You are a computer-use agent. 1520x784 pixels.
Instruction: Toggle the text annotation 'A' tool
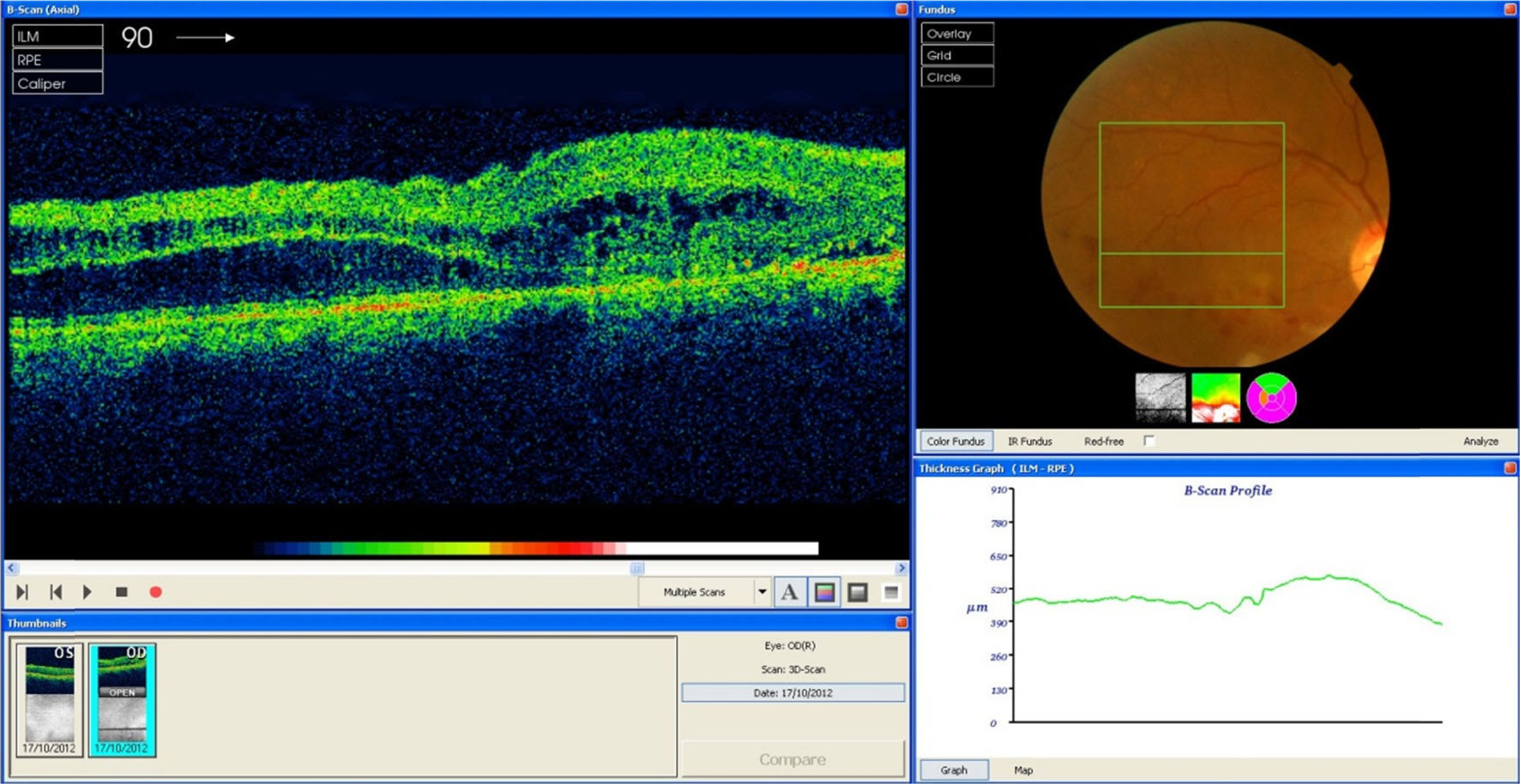coord(789,592)
